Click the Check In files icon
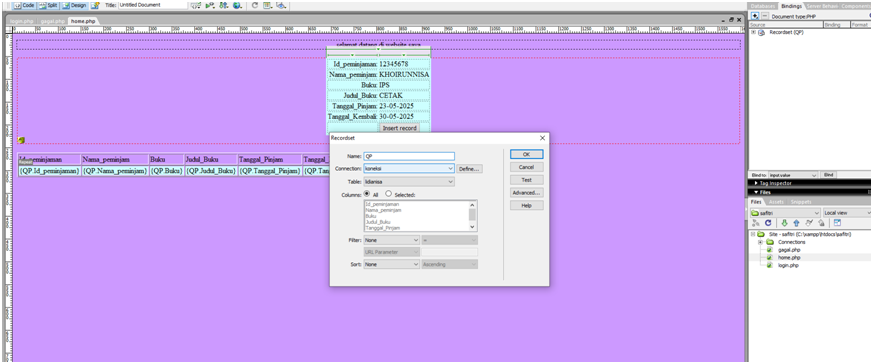The image size is (873, 364). click(x=820, y=223)
